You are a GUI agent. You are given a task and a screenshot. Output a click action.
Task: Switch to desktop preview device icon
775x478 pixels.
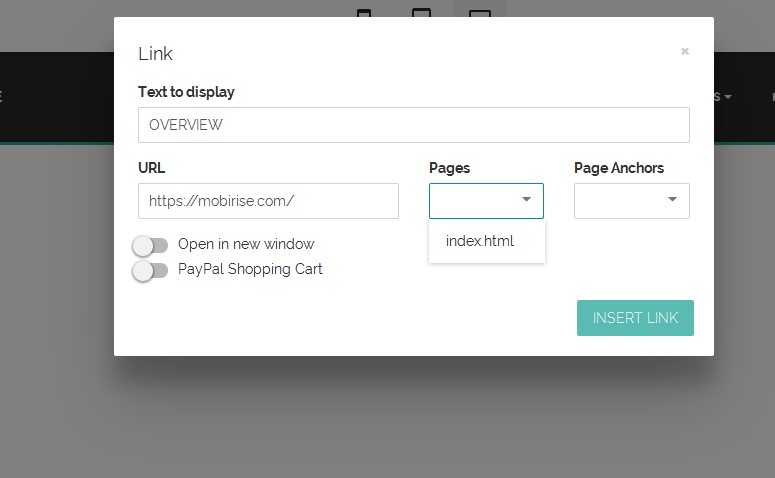click(480, 14)
